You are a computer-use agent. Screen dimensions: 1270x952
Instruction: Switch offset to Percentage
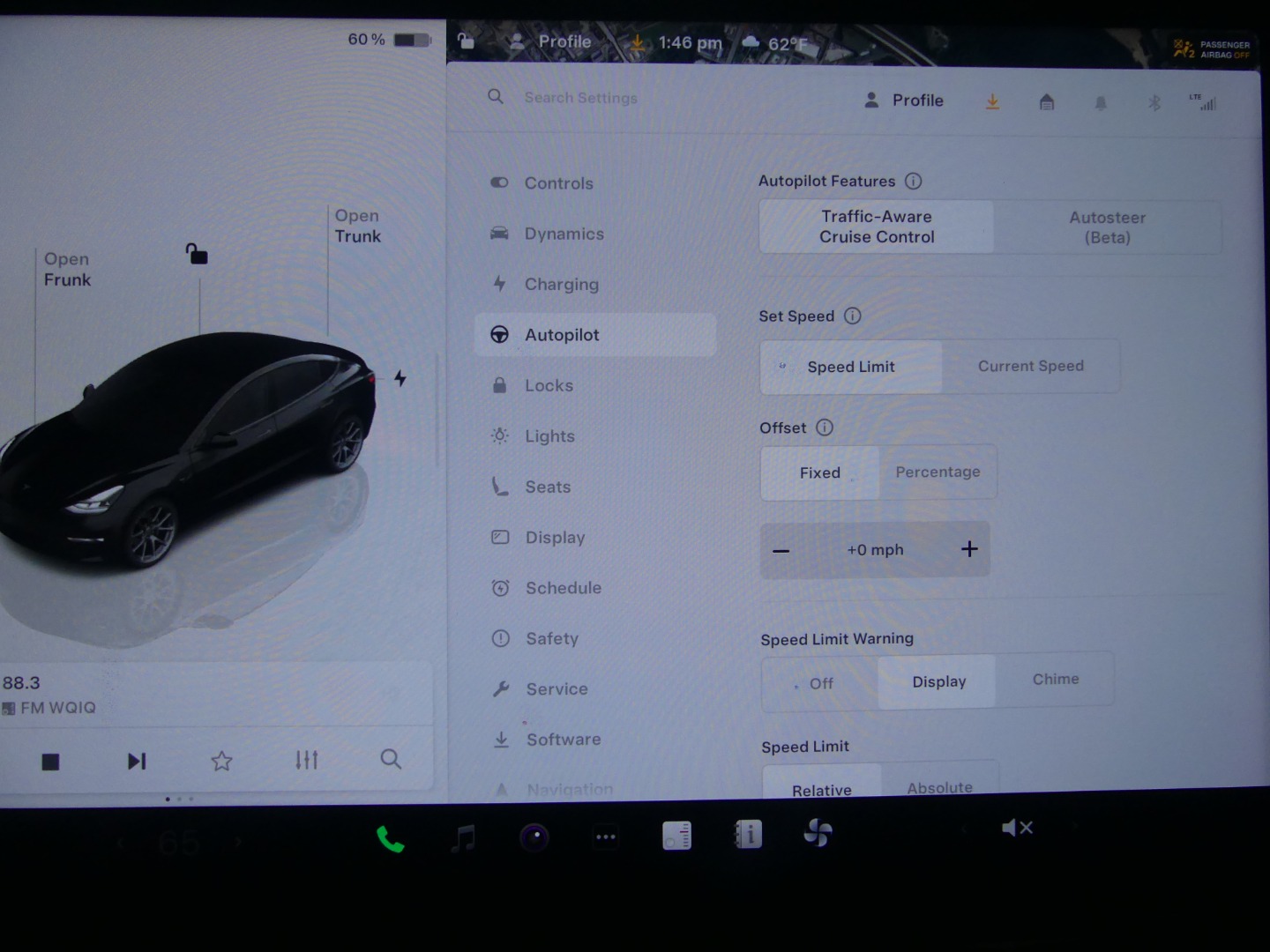(938, 472)
